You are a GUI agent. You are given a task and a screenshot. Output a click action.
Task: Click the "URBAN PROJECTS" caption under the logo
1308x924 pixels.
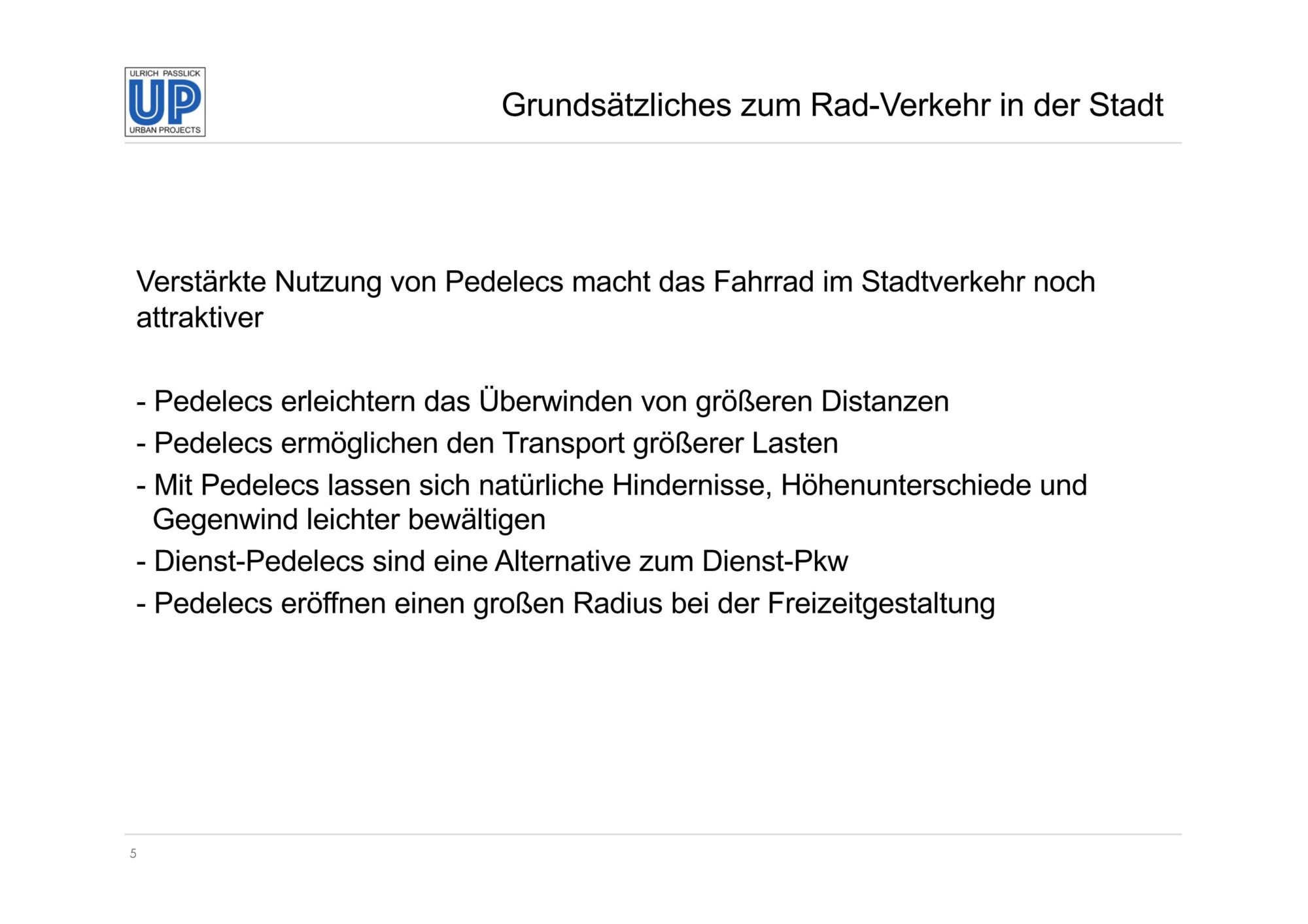point(165,130)
